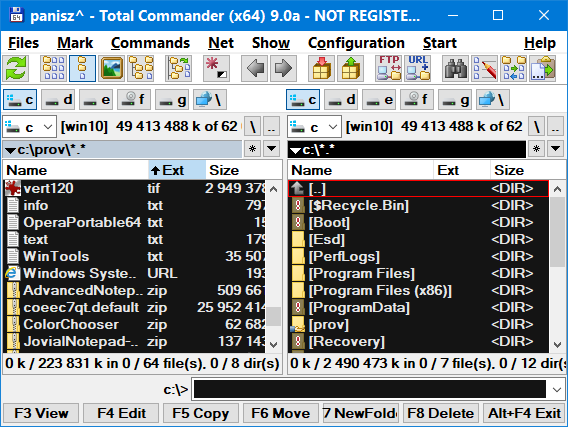Select the [prov] folder in right panel
The height and width of the screenshot is (427, 568).
[x=418, y=325]
